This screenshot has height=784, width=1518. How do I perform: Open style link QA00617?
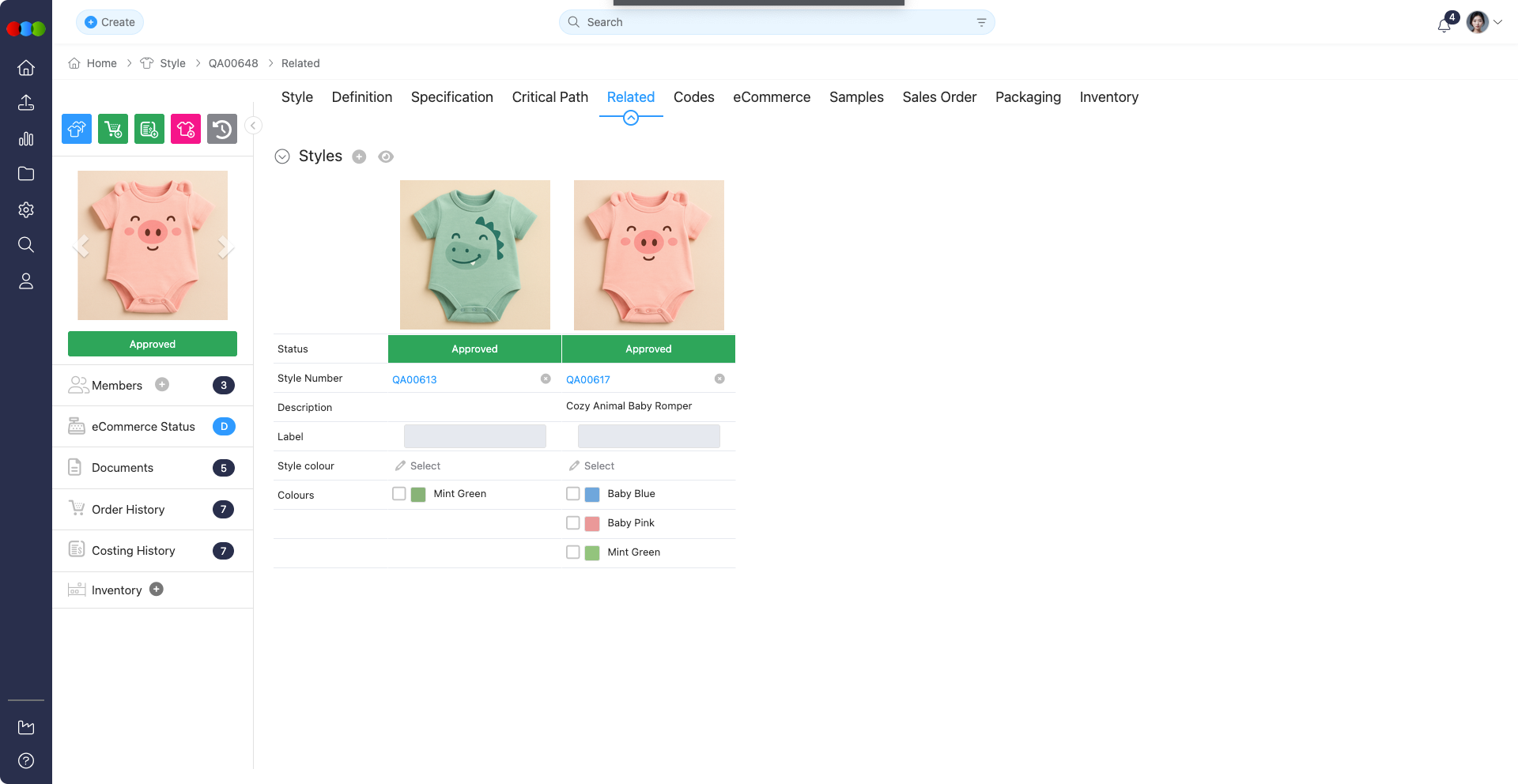588,379
